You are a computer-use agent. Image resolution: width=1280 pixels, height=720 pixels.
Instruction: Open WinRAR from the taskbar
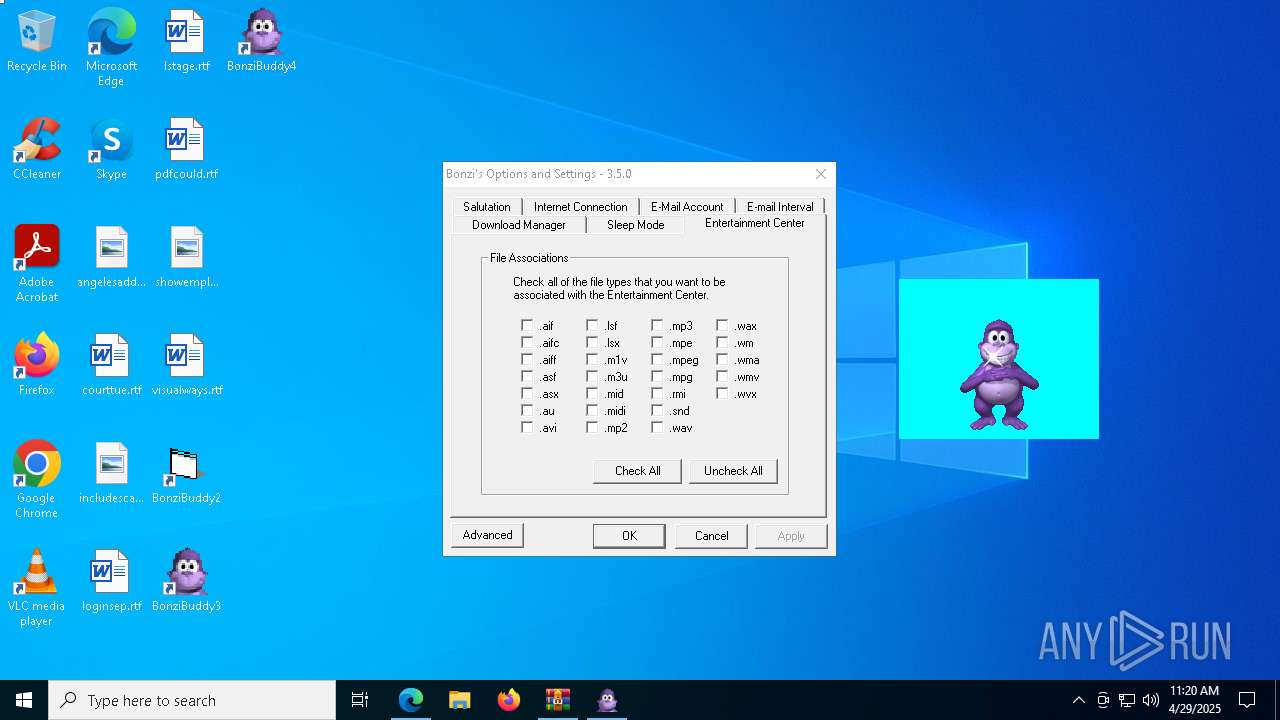558,700
